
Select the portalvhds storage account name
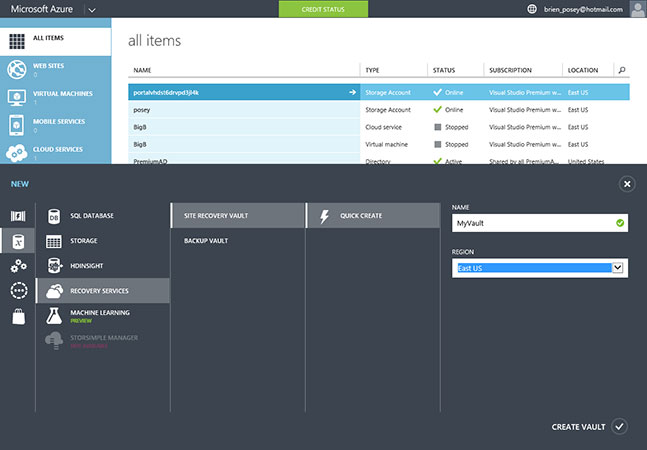pyautogui.click(x=166, y=92)
